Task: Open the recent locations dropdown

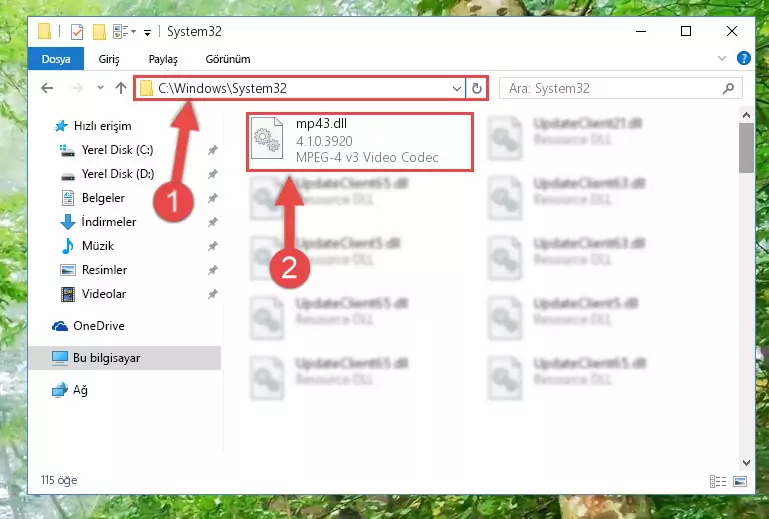Action: [101, 88]
